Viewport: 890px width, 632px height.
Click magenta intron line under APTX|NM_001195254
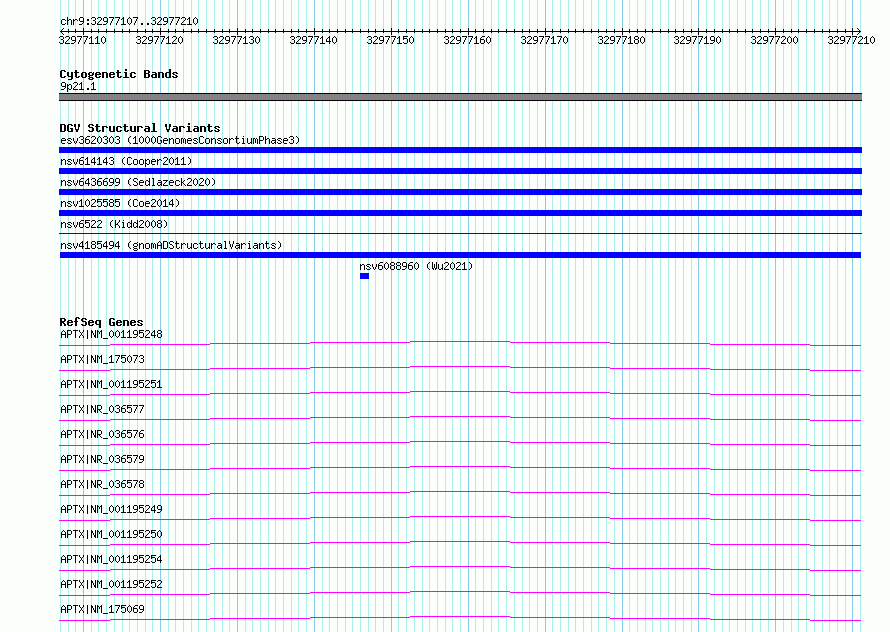(460, 567)
